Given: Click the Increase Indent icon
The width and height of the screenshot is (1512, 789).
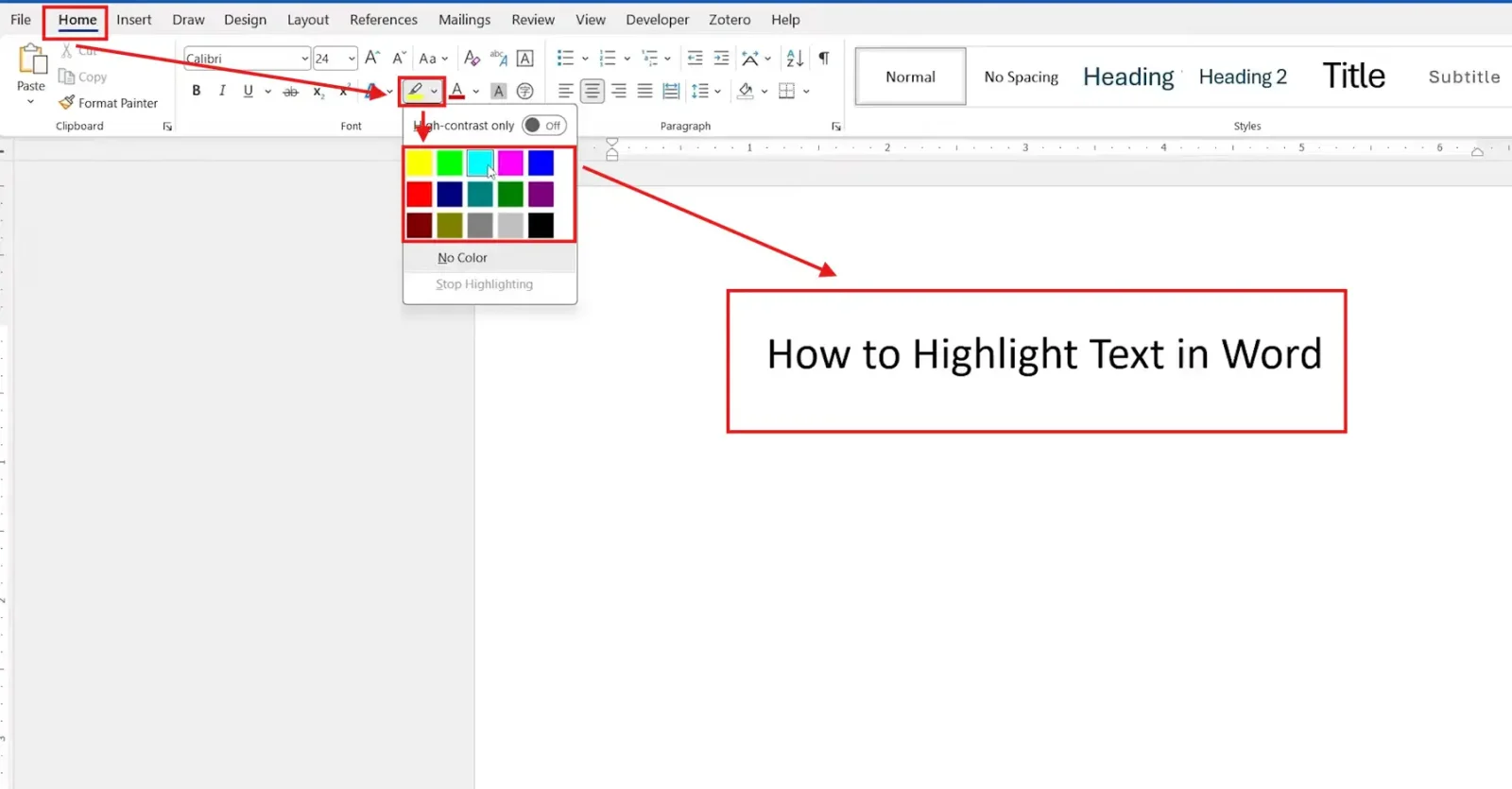Looking at the screenshot, I should (721, 58).
